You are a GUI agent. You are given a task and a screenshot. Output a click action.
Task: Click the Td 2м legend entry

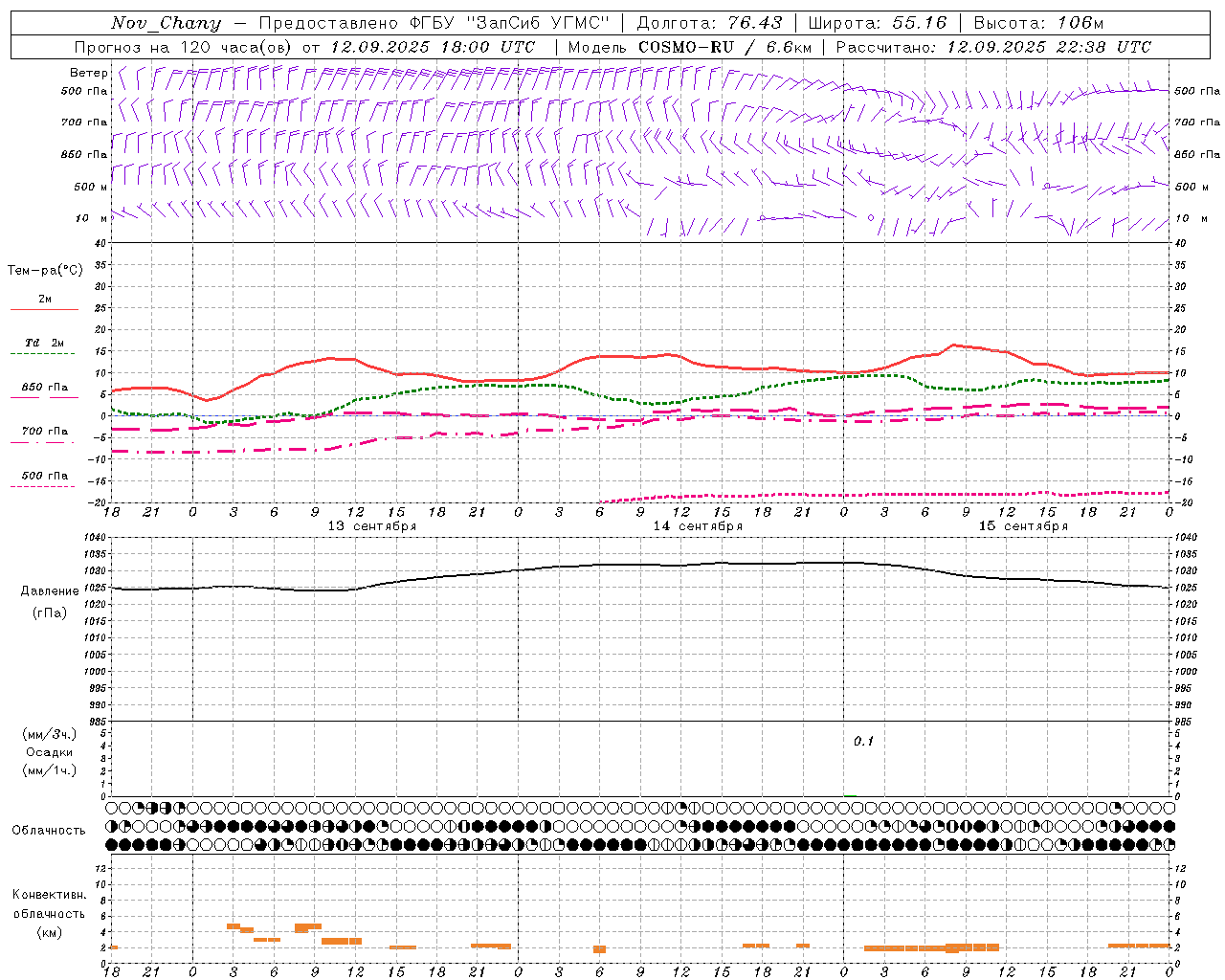[44, 343]
